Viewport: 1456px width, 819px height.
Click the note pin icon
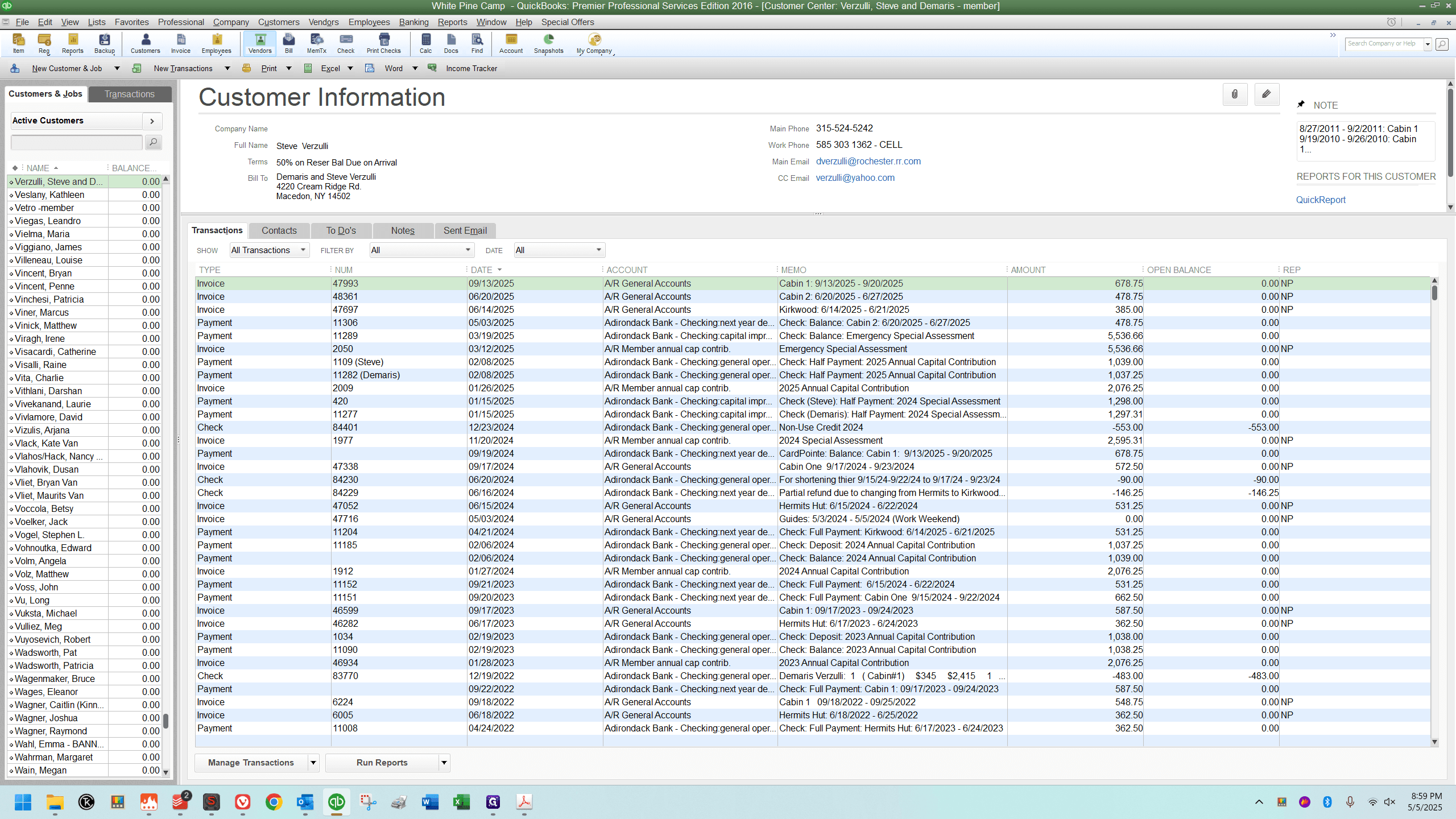point(1301,105)
